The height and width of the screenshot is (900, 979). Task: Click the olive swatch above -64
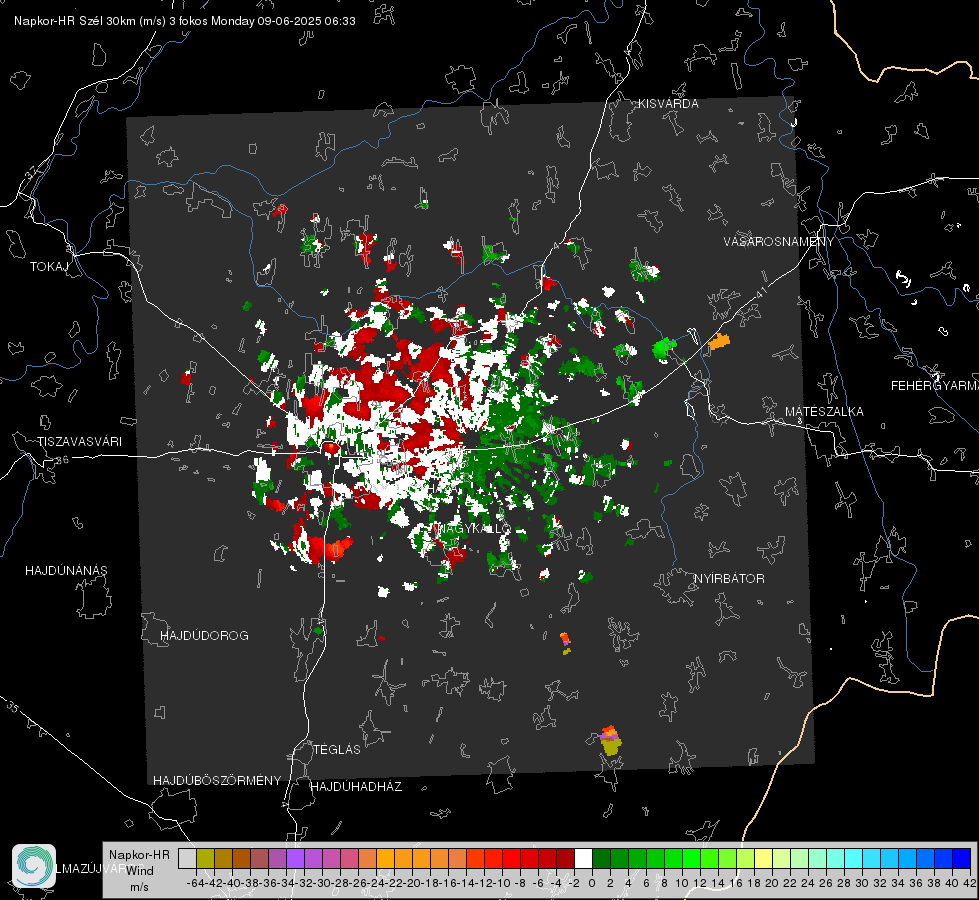click(205, 859)
